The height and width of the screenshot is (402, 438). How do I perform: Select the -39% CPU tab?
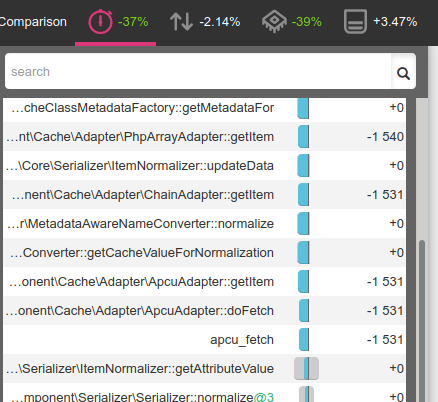(x=292, y=22)
